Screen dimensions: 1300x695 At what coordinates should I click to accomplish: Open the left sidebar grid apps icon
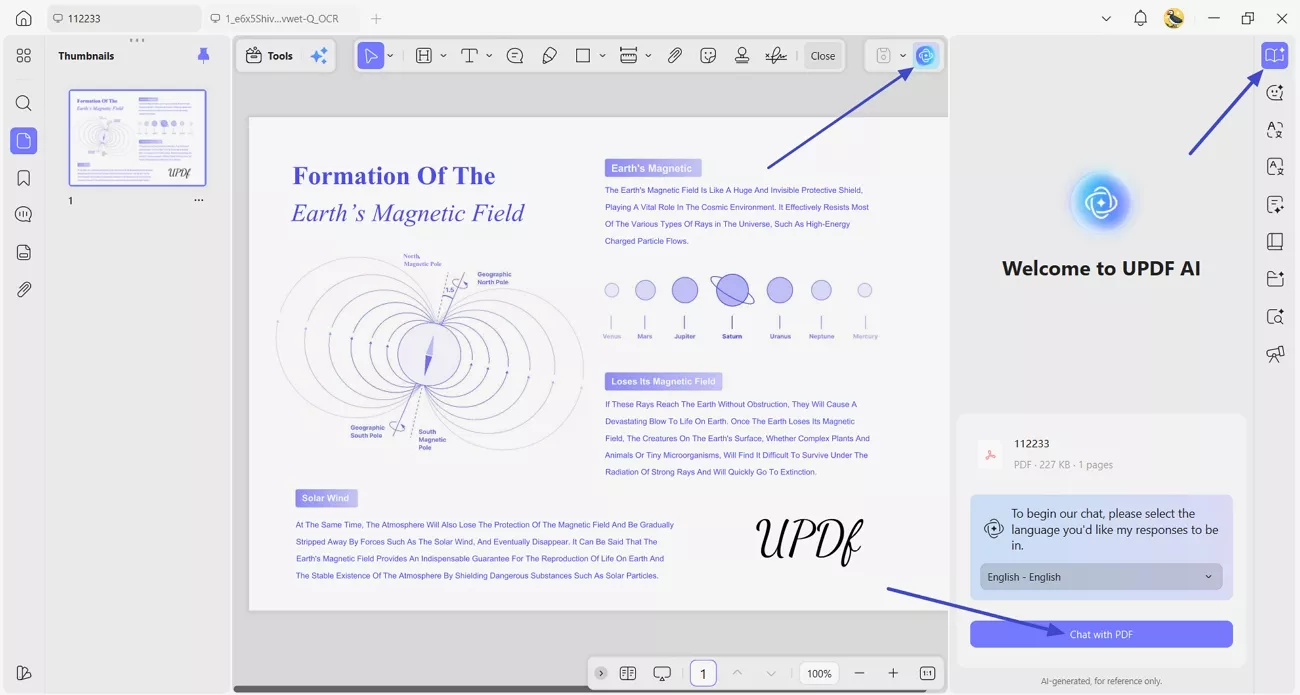(24, 56)
